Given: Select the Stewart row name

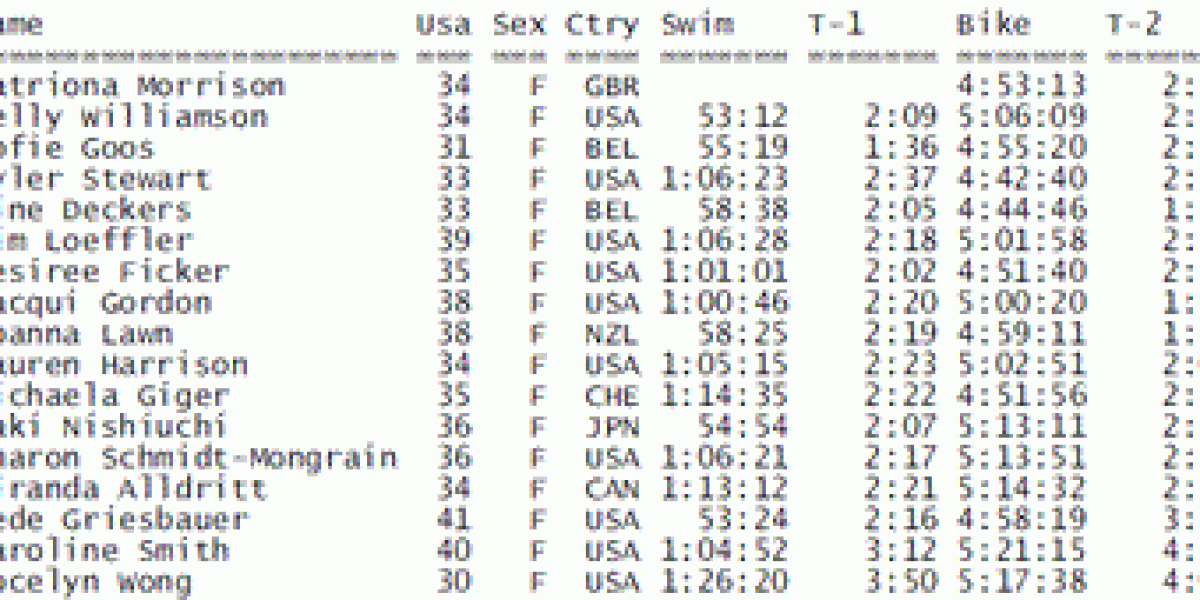Looking at the screenshot, I should (x=105, y=179).
